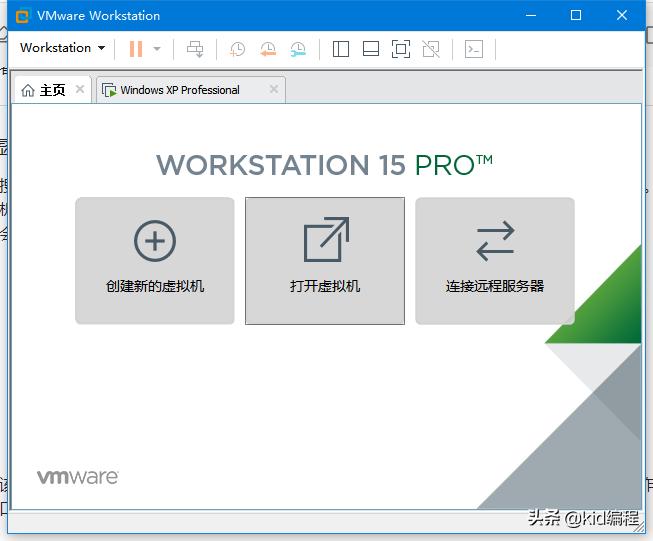Expand the power options arrow beside Pause
The height and width of the screenshot is (541, 653).
click(157, 49)
